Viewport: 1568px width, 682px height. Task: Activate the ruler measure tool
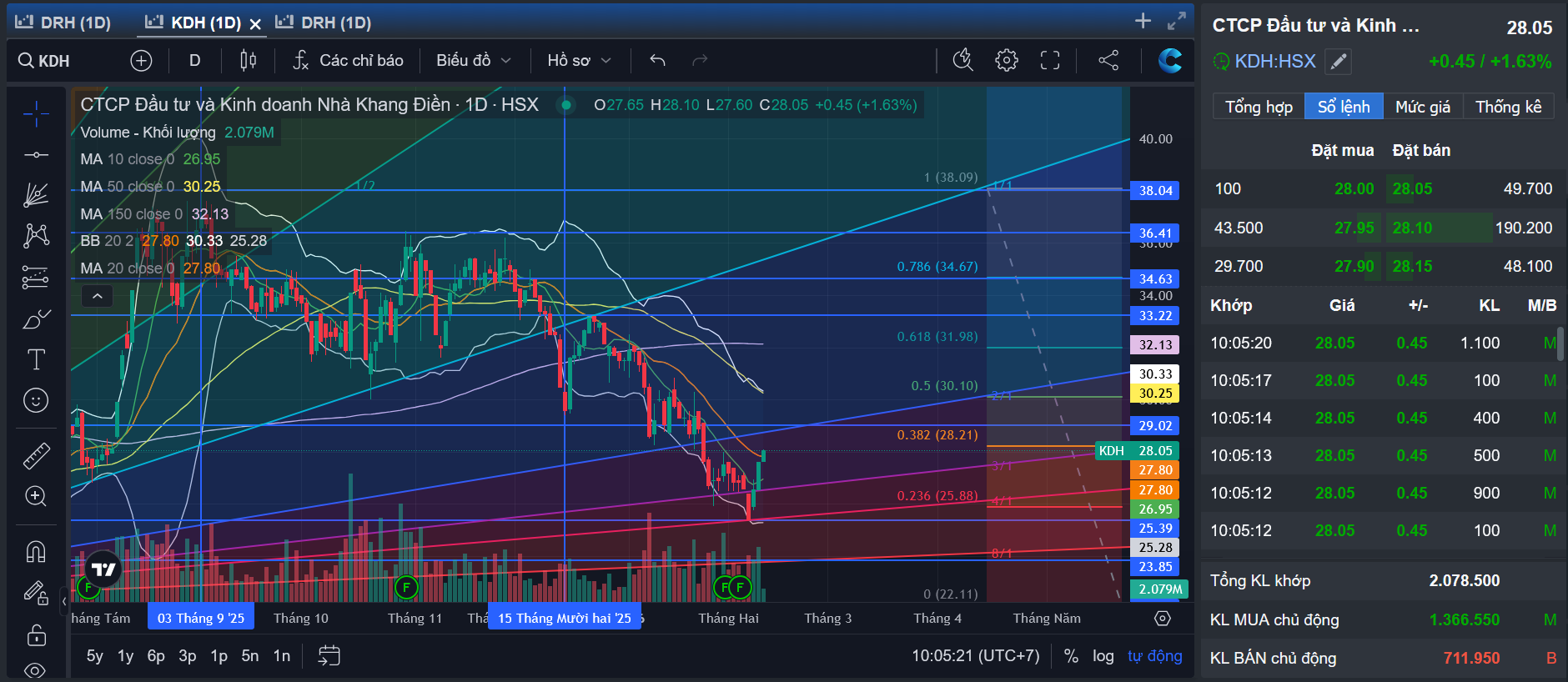(36, 456)
